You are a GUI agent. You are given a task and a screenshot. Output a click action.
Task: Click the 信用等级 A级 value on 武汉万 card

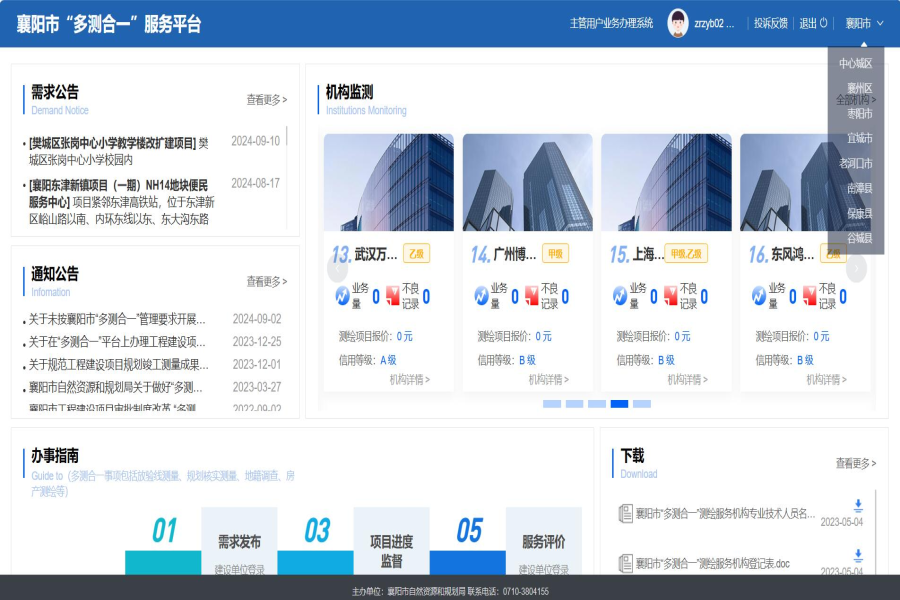pyautogui.click(x=388, y=360)
